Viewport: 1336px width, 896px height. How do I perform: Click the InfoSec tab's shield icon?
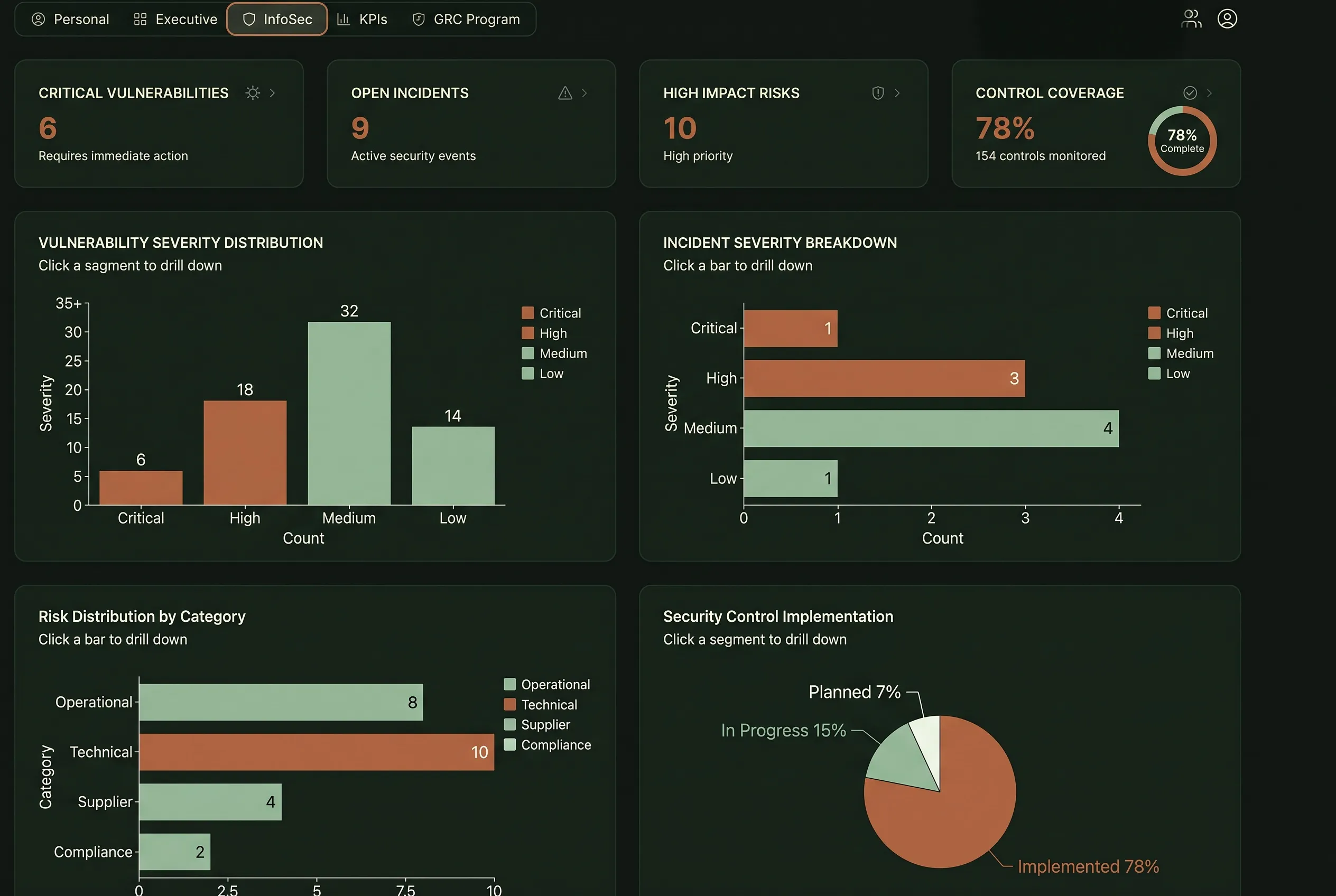tap(249, 20)
